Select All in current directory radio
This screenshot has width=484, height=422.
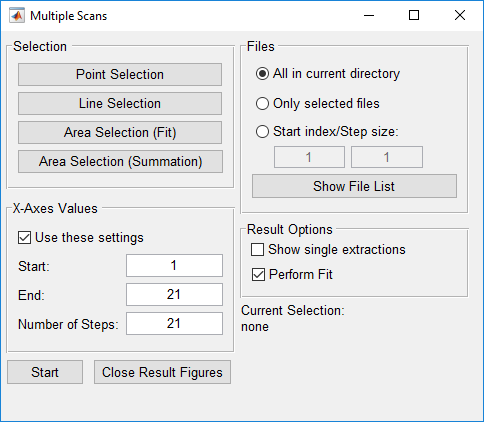click(262, 74)
